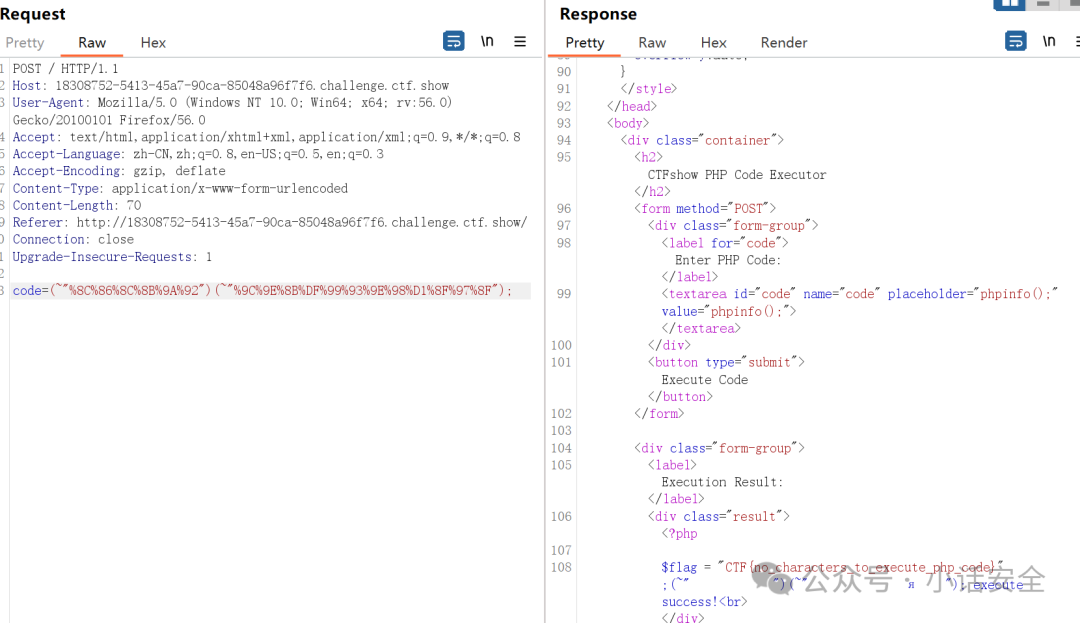The width and height of the screenshot is (1080, 623).
Task: Click the Referer header line in request
Action: pyautogui.click(x=270, y=222)
